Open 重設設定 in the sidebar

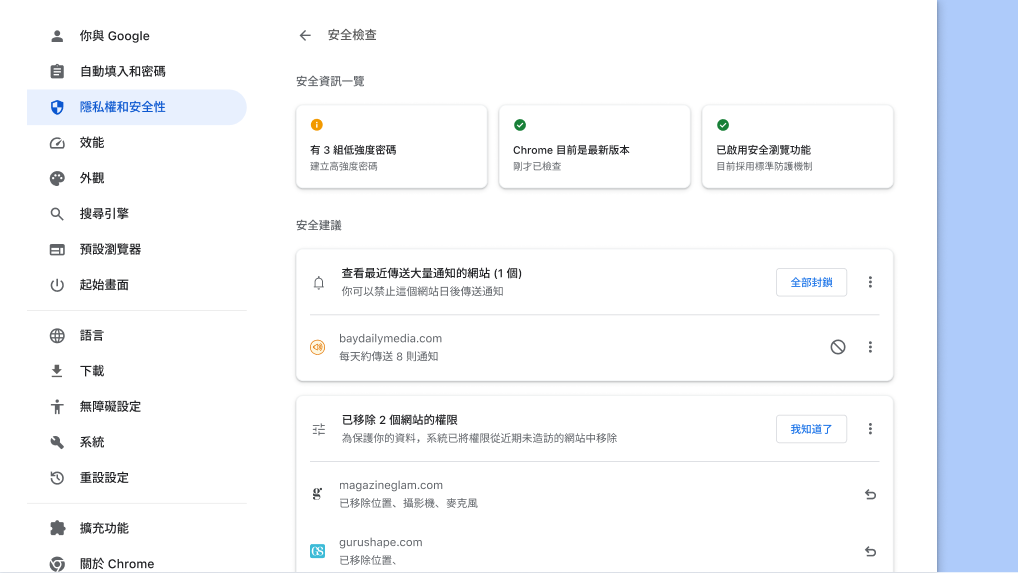click(x=136, y=478)
